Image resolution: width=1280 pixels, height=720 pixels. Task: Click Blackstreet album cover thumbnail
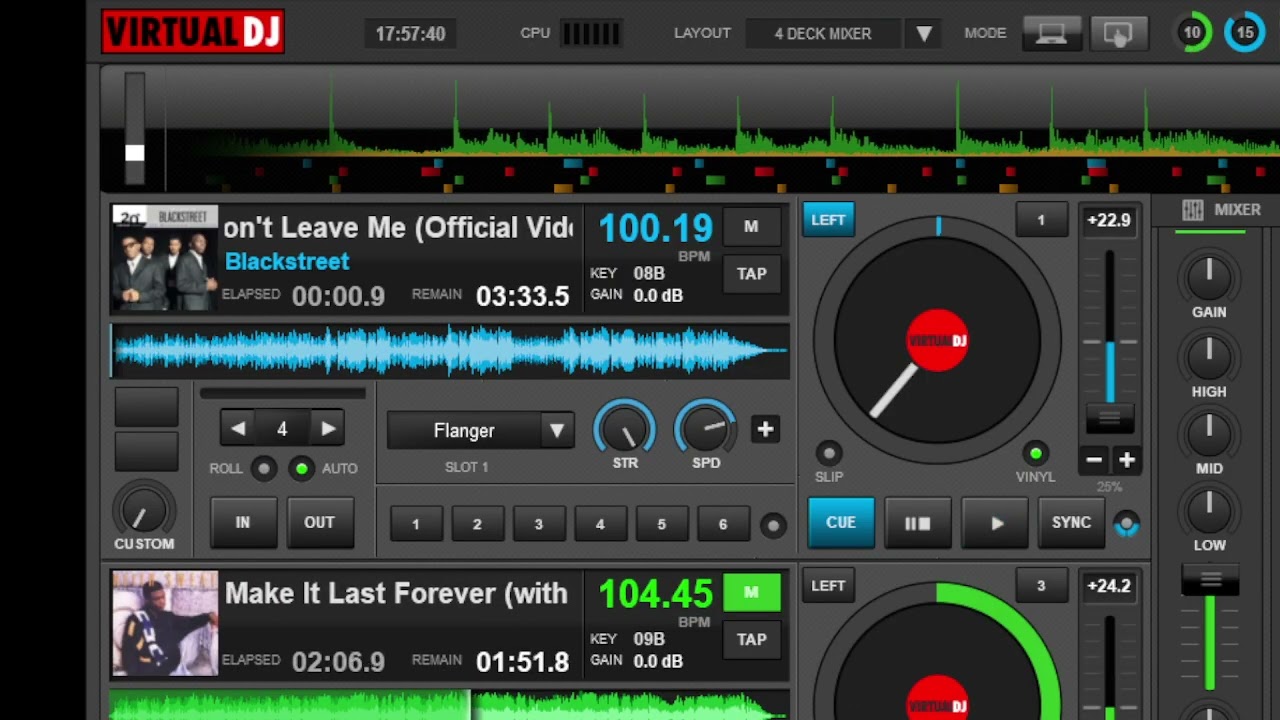(164, 258)
